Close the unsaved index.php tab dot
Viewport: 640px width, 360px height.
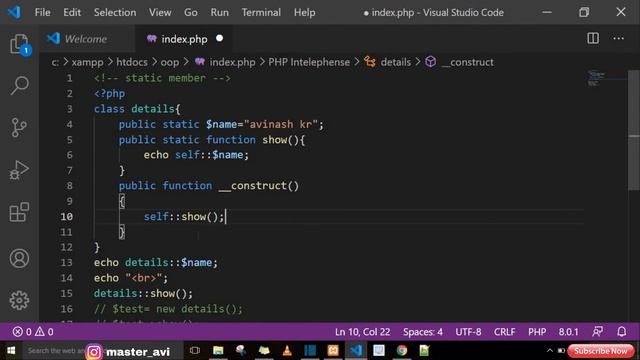pyautogui.click(x=220, y=38)
